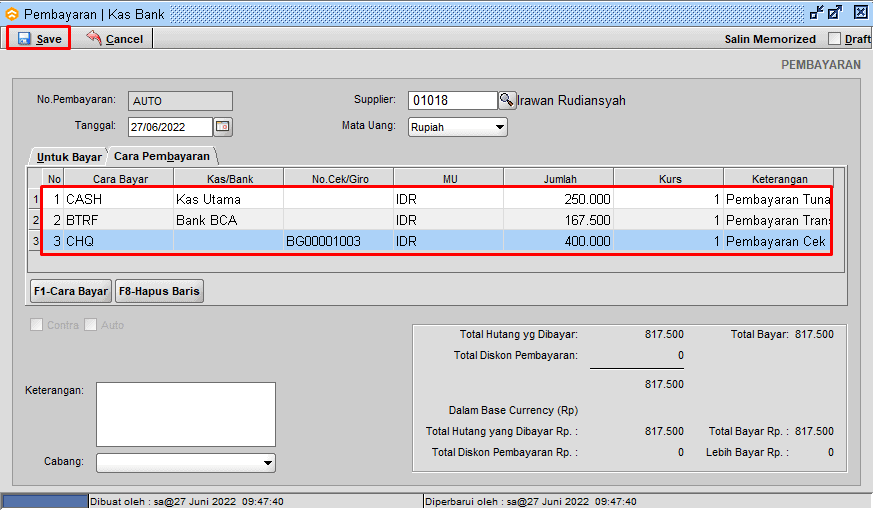Screen dimensions: 873x510
Task: Click the Dibuat oleh status bar entry
Action: coord(187,502)
